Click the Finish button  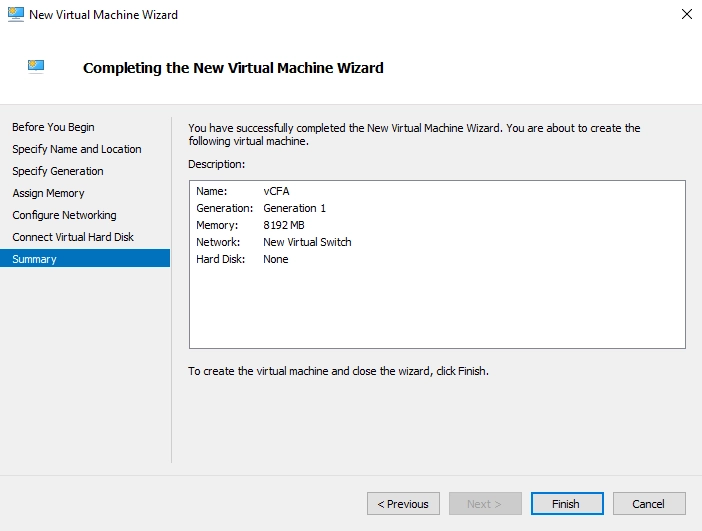point(567,504)
